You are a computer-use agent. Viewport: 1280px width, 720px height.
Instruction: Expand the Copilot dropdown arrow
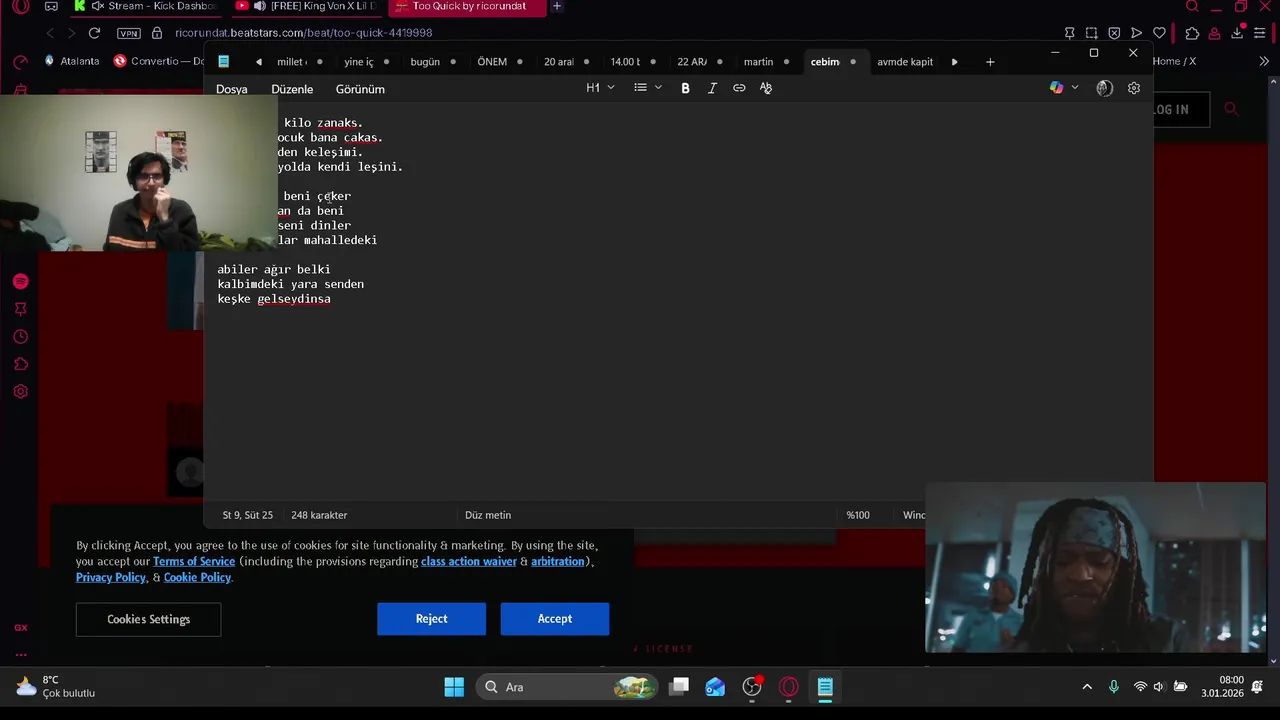coord(1075,88)
